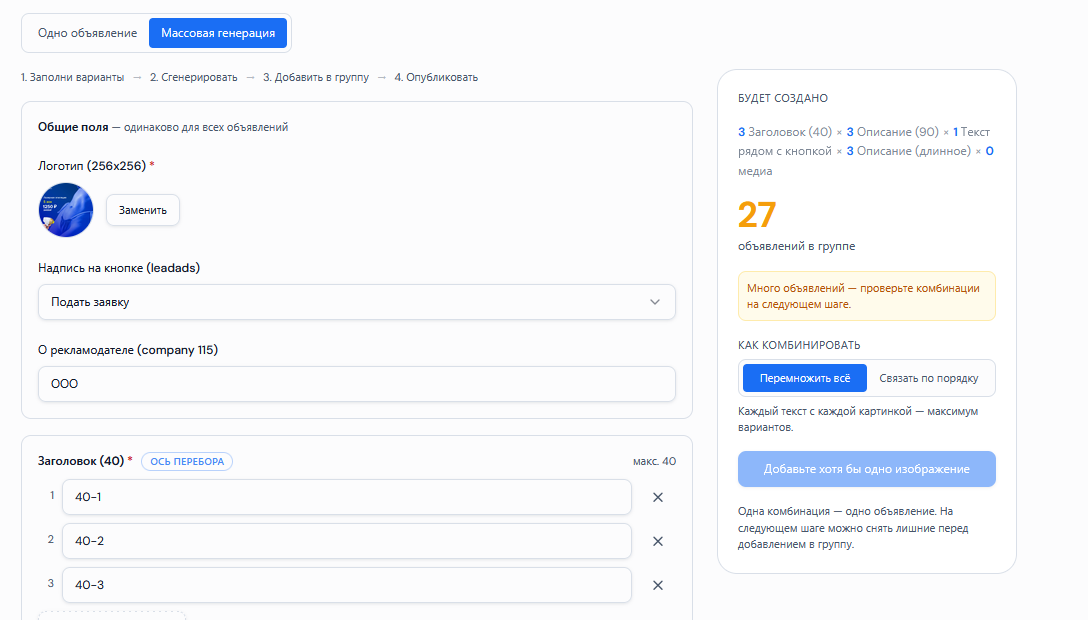Screen dimensions: 1088x620
Task: Click the ОСЬ ПЕРЕБОРА badge
Action: (x=187, y=461)
